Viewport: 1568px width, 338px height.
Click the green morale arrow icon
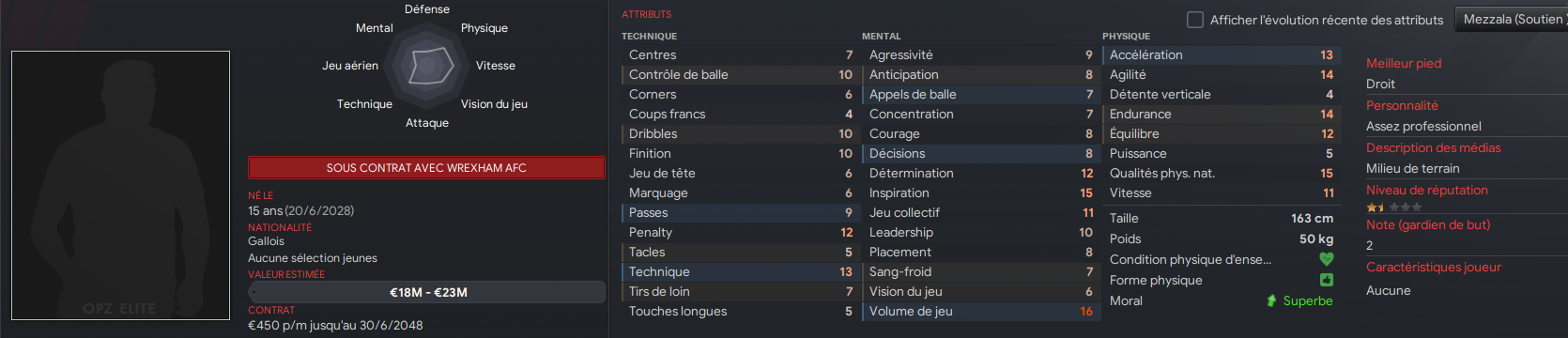[x=1271, y=300]
